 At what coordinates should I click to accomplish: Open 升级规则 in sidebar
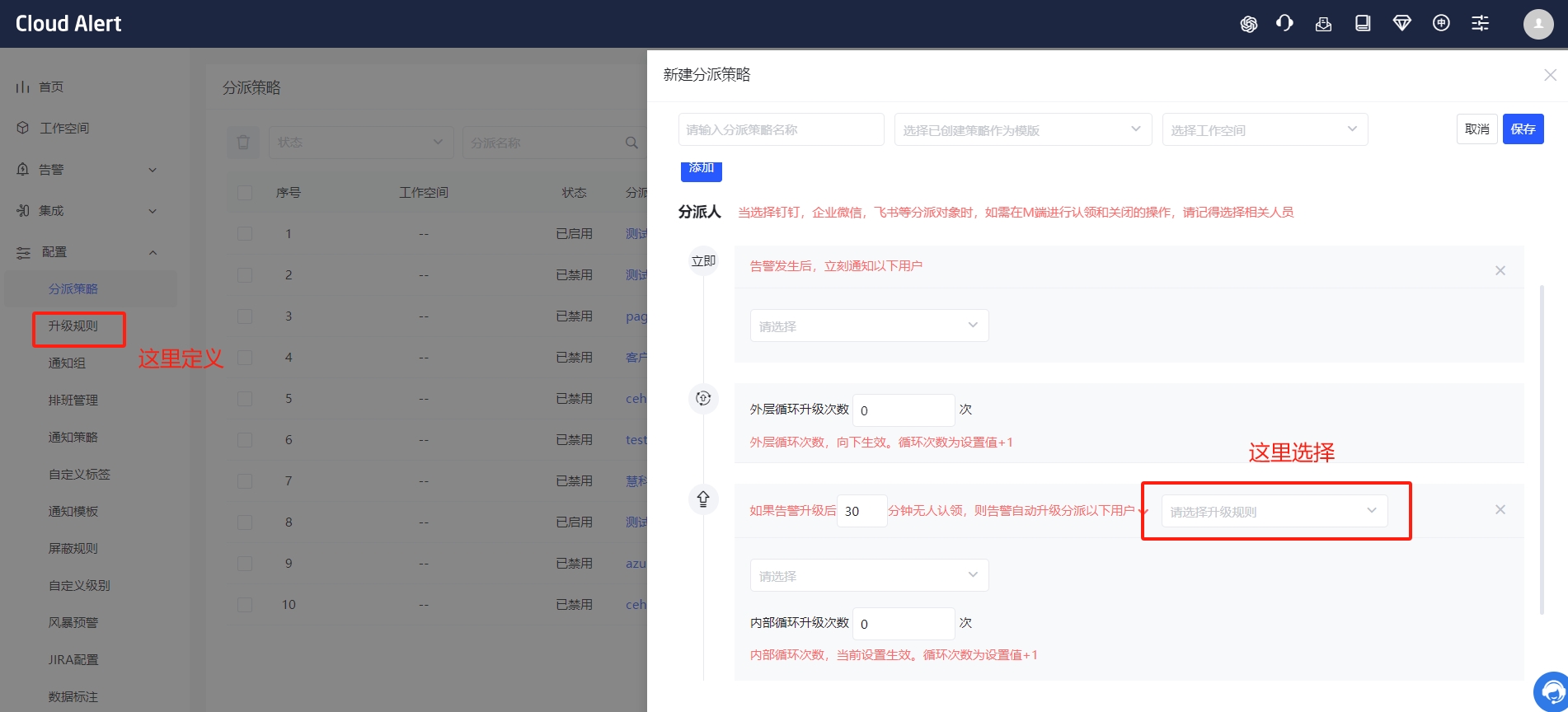tap(73, 326)
